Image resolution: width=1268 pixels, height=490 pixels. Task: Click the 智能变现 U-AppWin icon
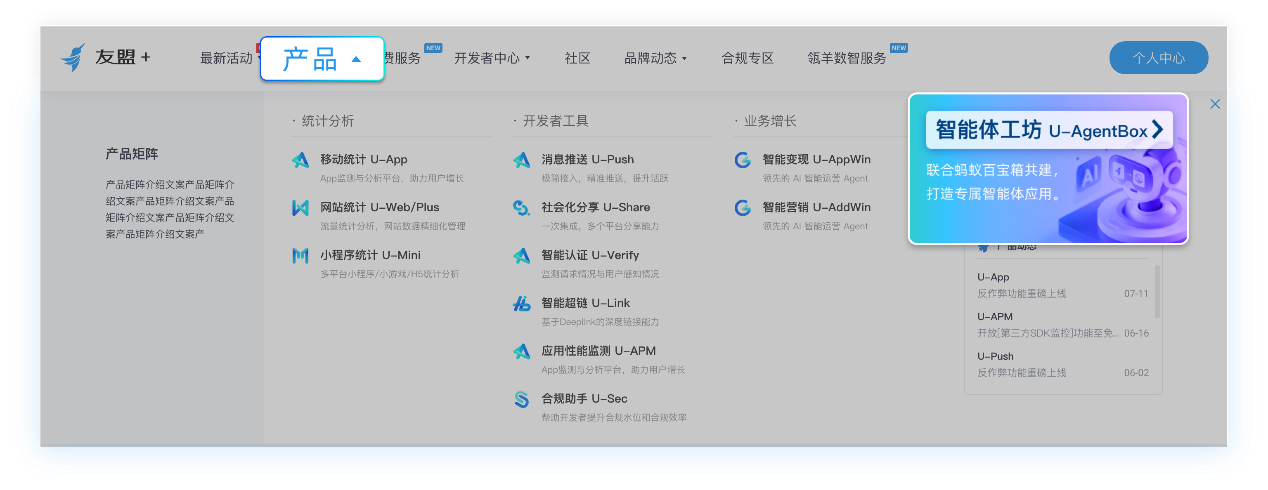742,160
